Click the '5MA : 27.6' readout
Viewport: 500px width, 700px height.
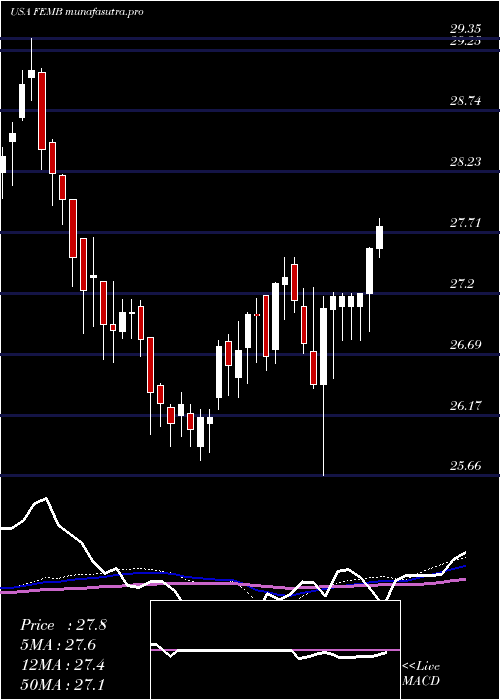(58, 645)
